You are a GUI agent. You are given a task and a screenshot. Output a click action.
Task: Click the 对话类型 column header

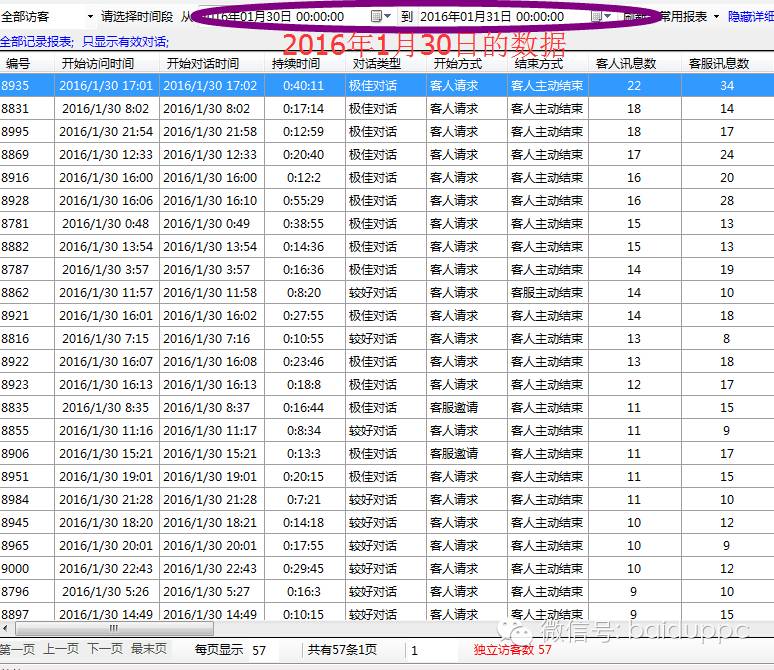[376, 63]
